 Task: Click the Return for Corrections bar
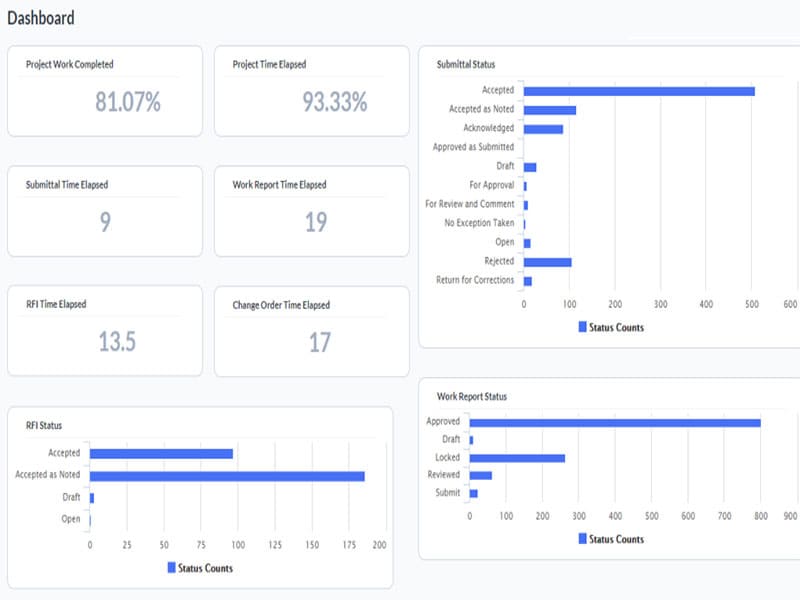528,281
